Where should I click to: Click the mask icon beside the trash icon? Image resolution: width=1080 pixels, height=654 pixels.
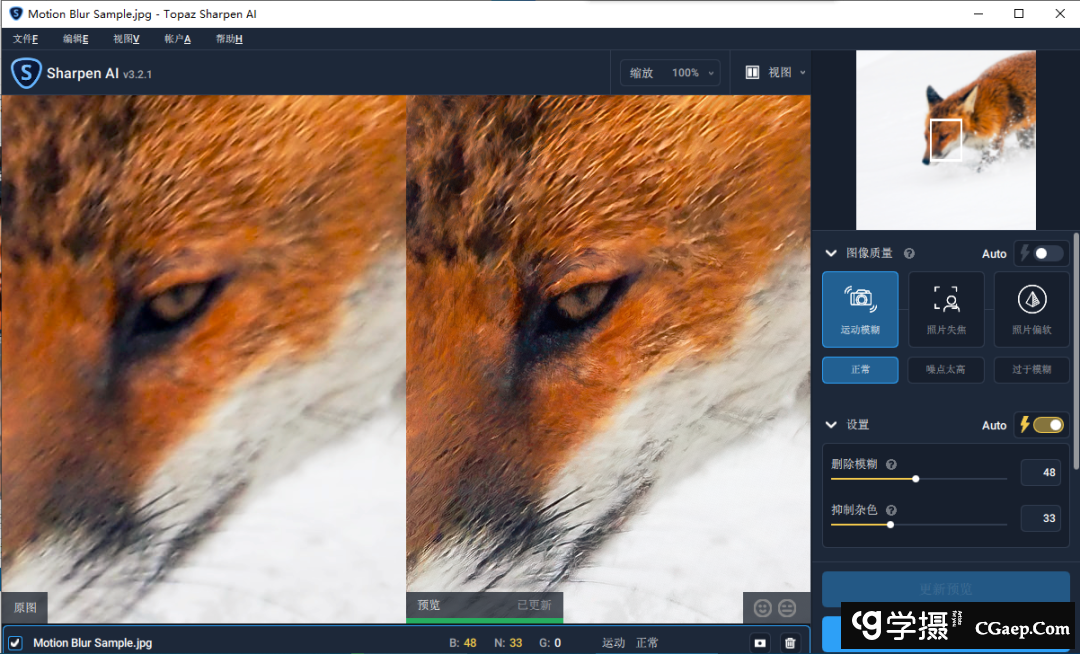(x=760, y=643)
